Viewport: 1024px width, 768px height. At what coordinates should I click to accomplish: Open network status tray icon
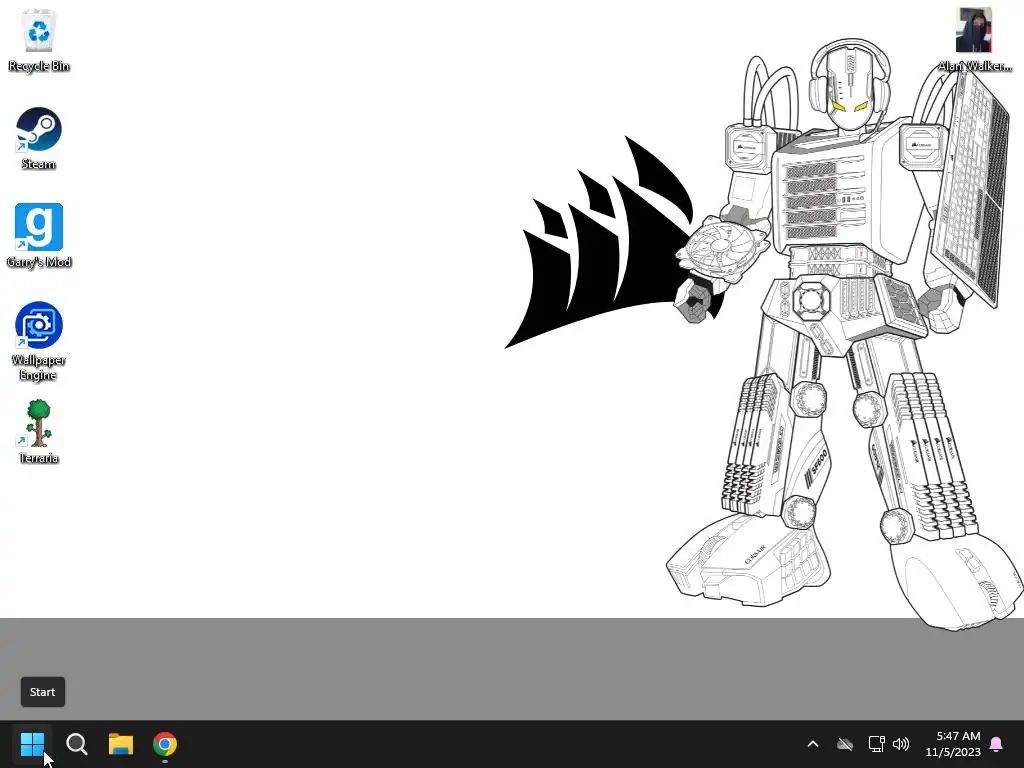876,744
